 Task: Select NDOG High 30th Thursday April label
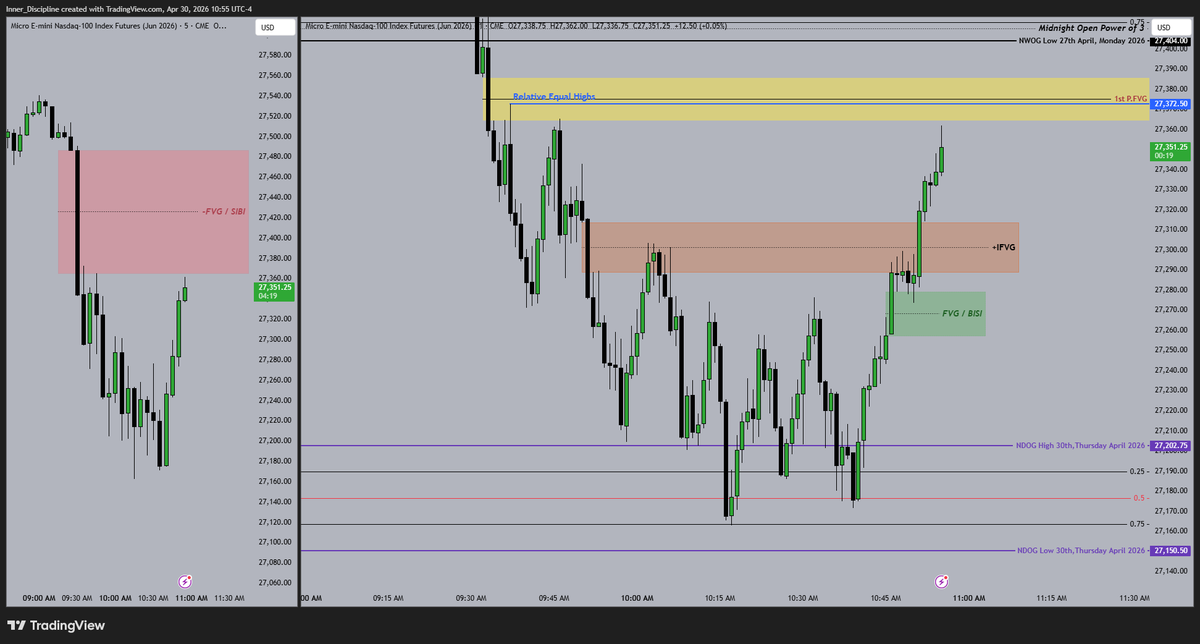tap(1080, 446)
